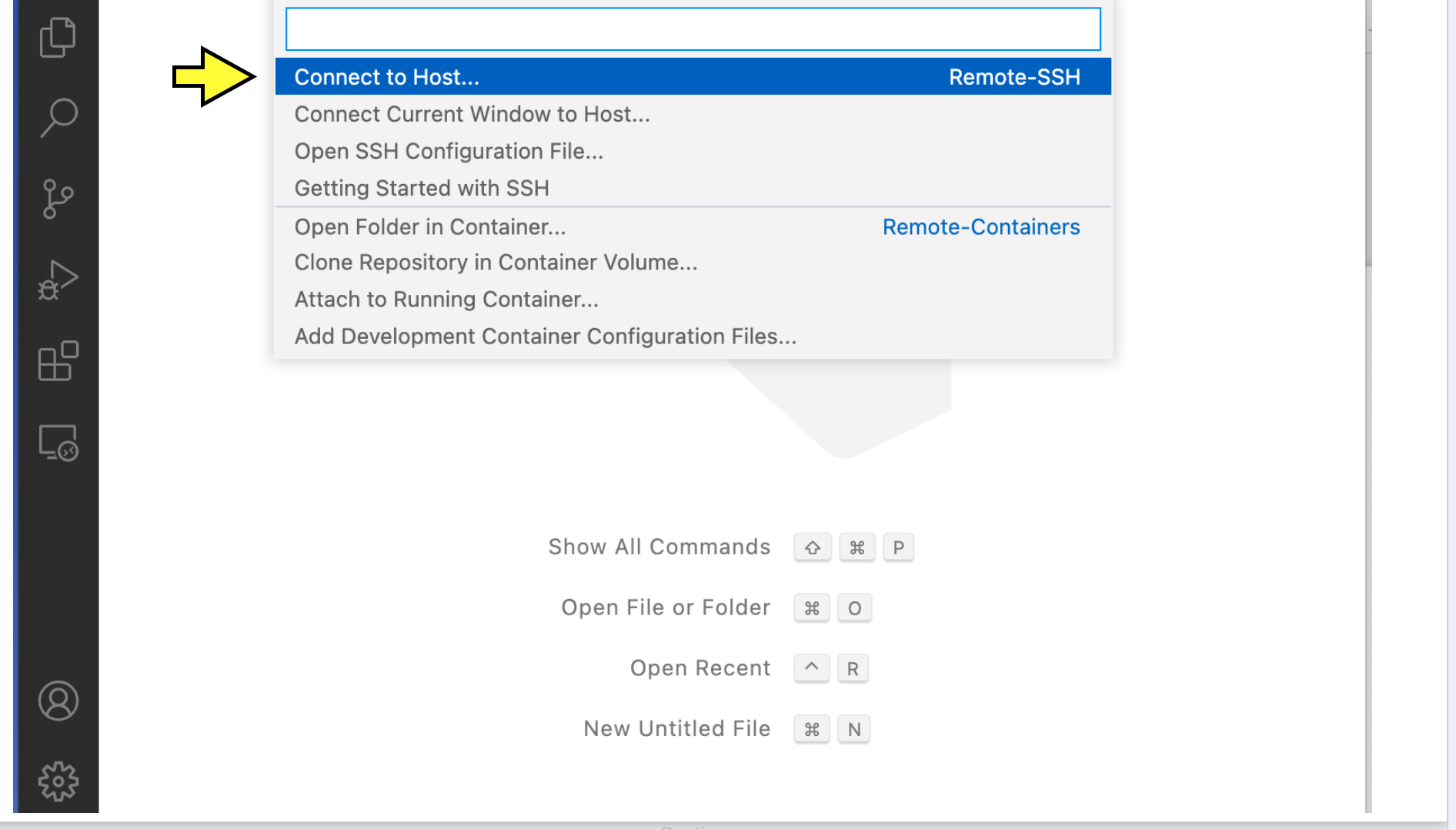This screenshot has width=1456, height=830.
Task: Click the vertical scrollbar on right edge
Action: pos(1368,154)
